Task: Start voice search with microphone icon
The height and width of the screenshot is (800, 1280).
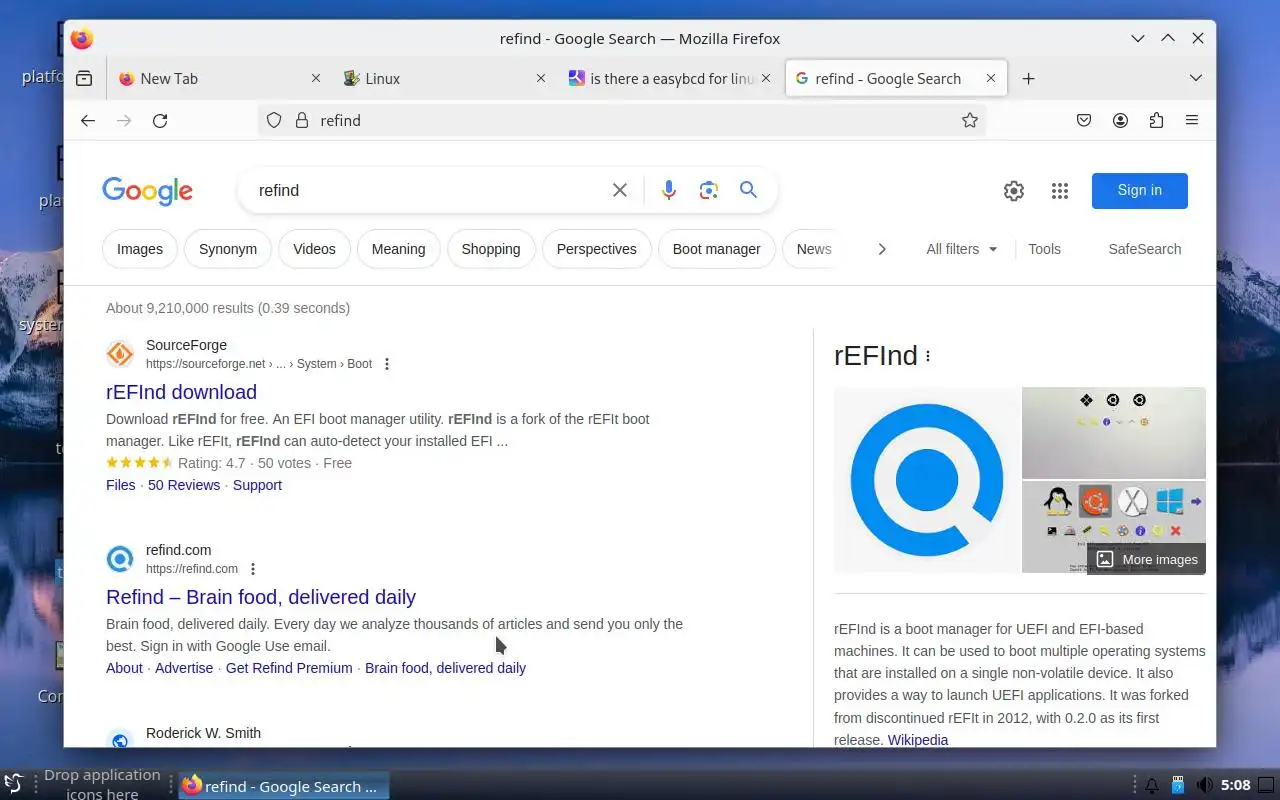Action: pyautogui.click(x=669, y=190)
